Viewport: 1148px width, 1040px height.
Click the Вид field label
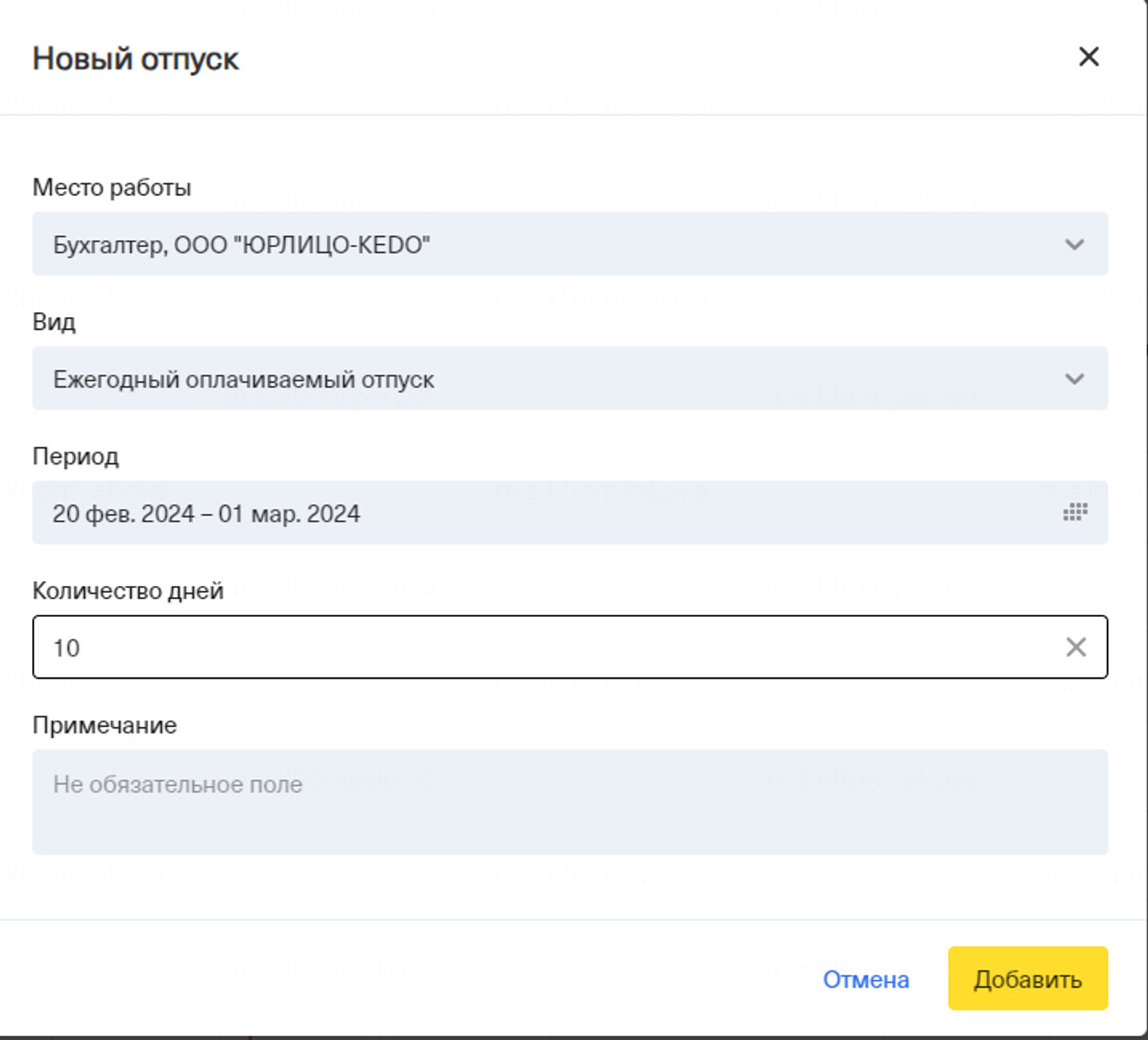(x=54, y=322)
